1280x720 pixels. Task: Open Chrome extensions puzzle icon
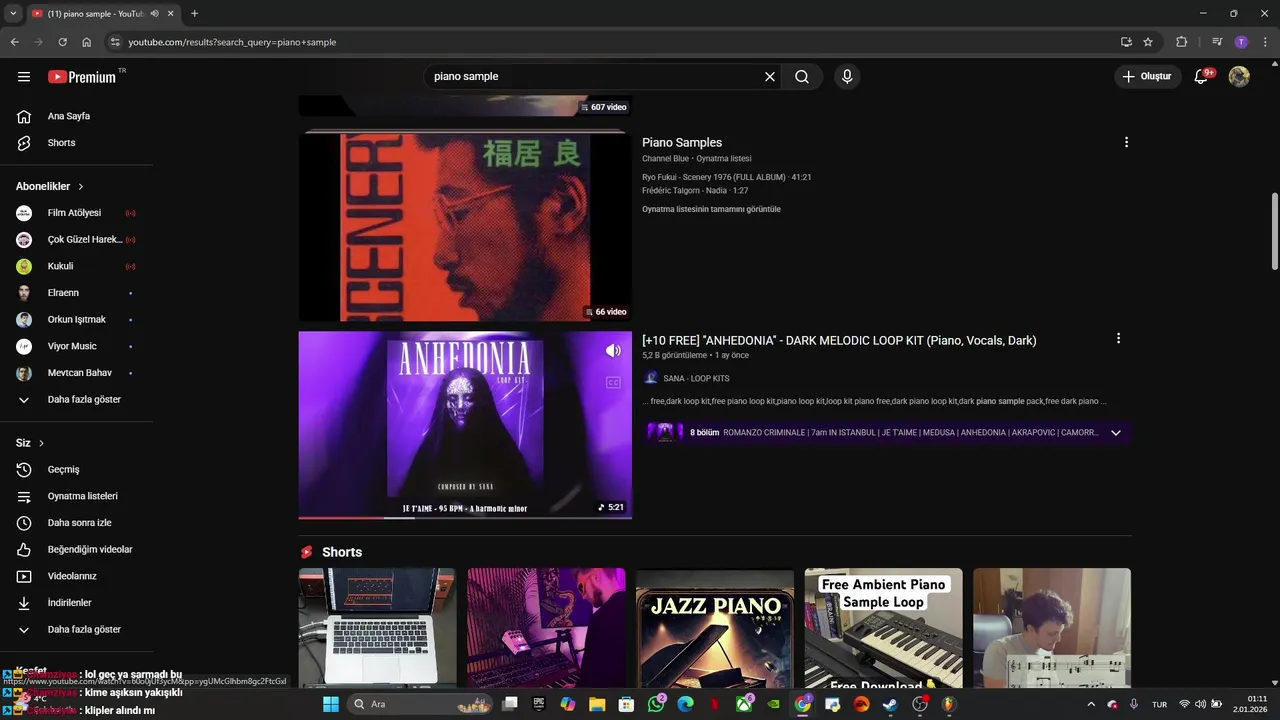(1181, 42)
